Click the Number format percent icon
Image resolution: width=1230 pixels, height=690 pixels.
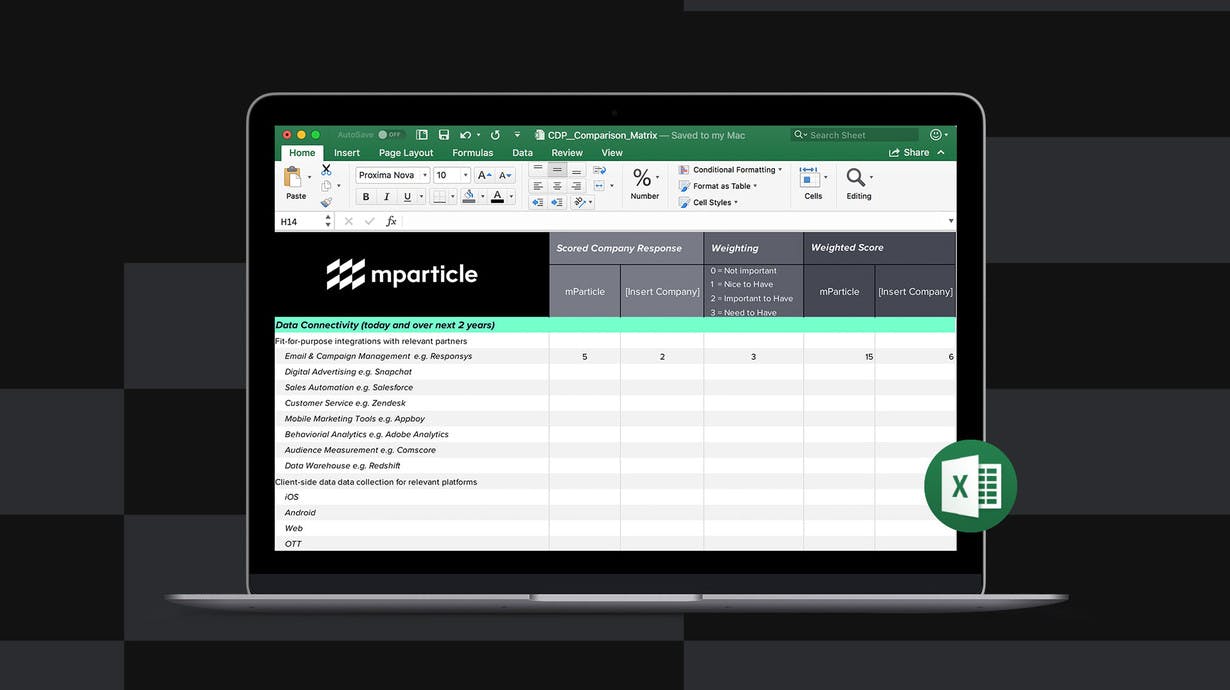[x=642, y=178]
